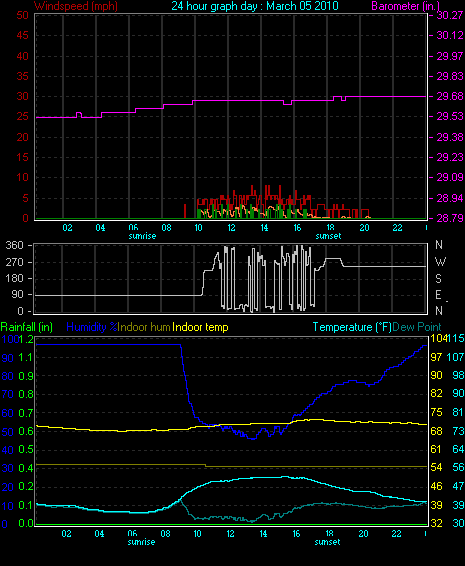
Task: Click the wind direction value 180
Action: click(15, 278)
